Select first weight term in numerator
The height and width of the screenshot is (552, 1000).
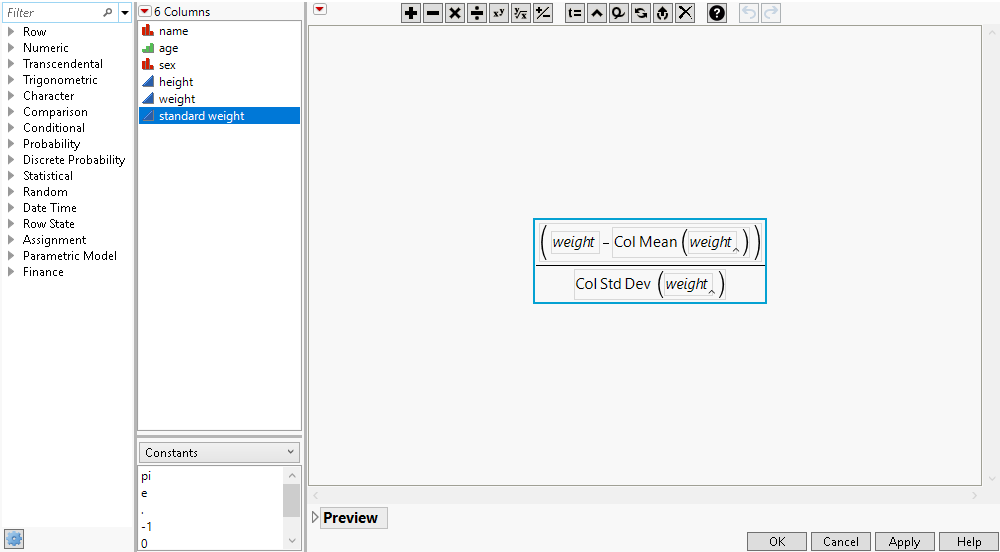click(575, 242)
